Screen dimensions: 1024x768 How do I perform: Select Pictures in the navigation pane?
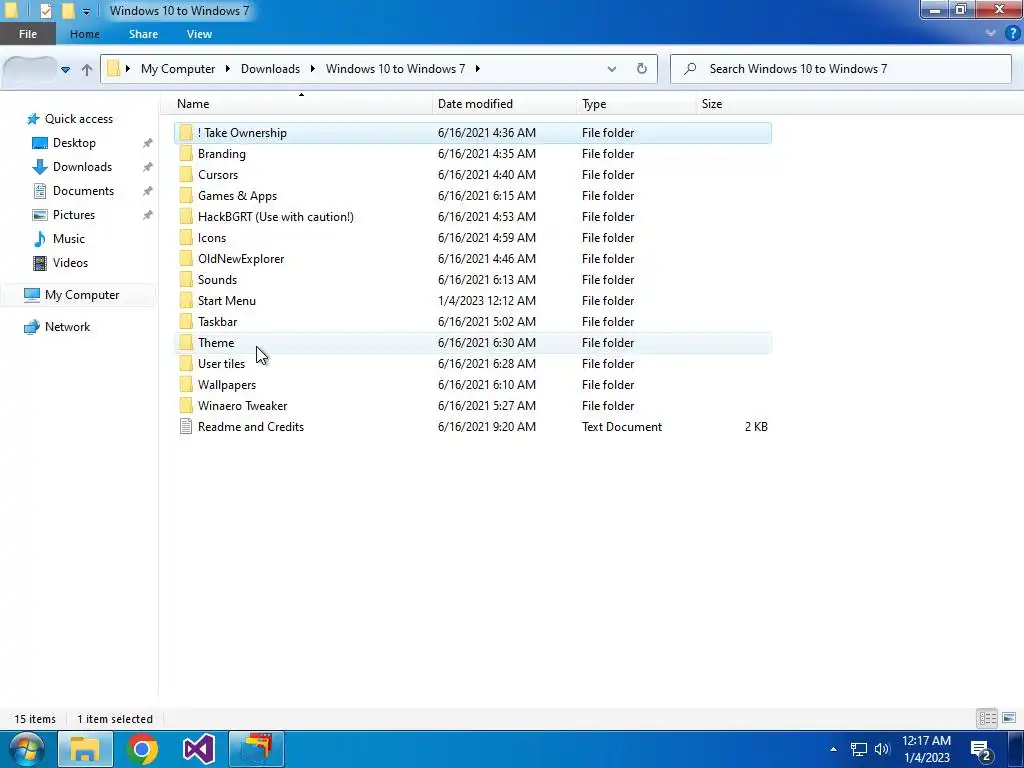click(x=74, y=215)
